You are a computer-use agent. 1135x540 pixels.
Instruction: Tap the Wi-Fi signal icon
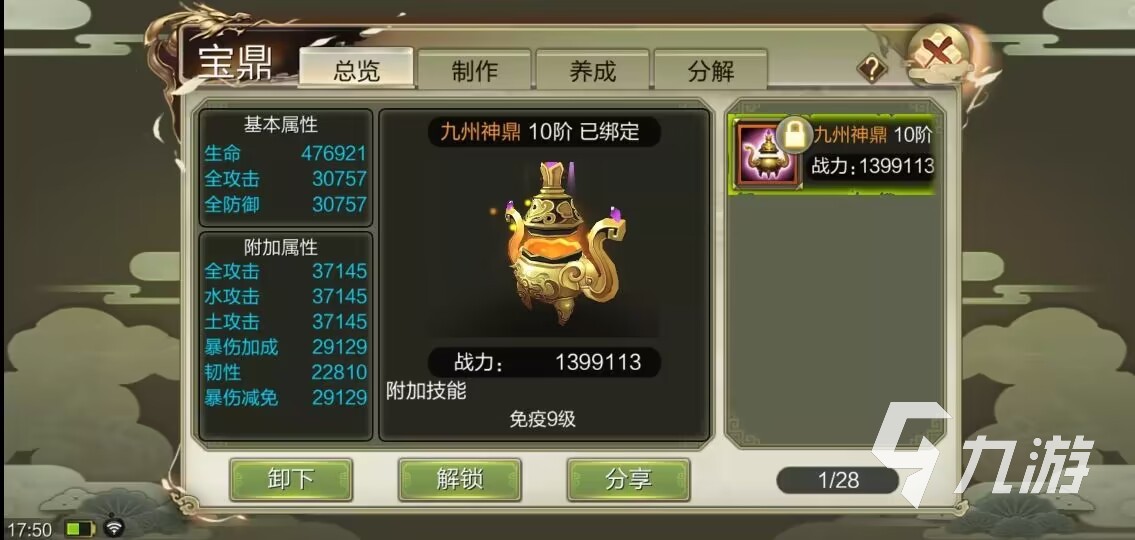pos(114,528)
